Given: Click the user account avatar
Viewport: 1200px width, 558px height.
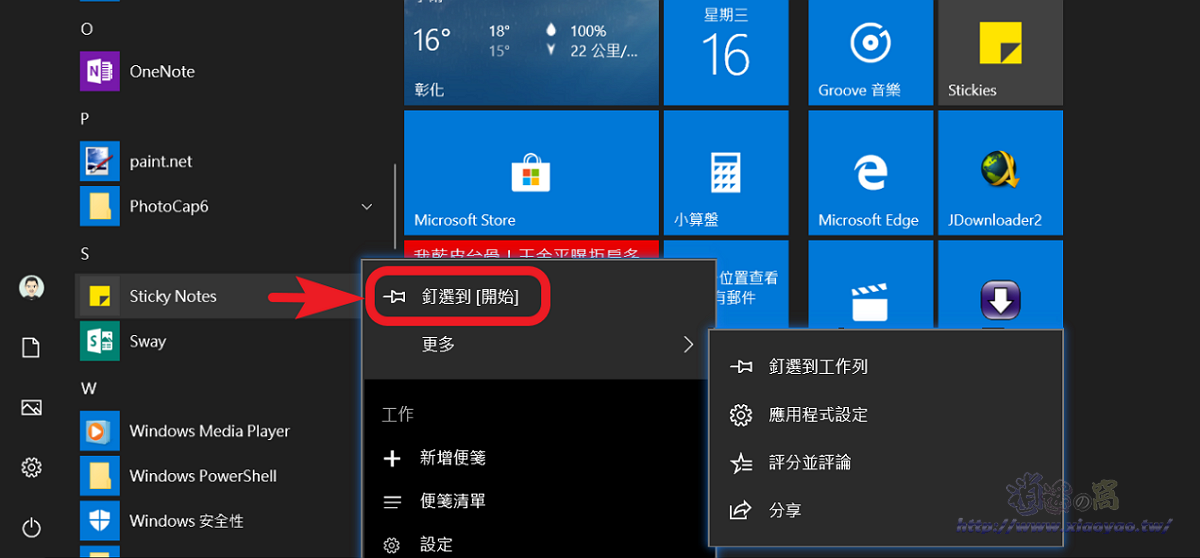Looking at the screenshot, I should 31,288.
